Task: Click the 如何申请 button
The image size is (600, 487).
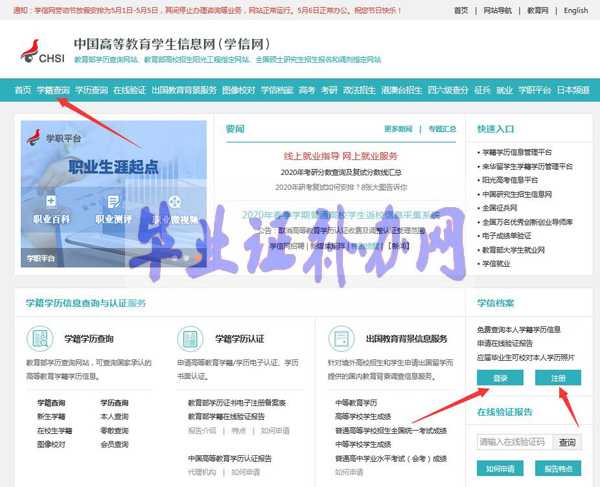Action: [500, 468]
